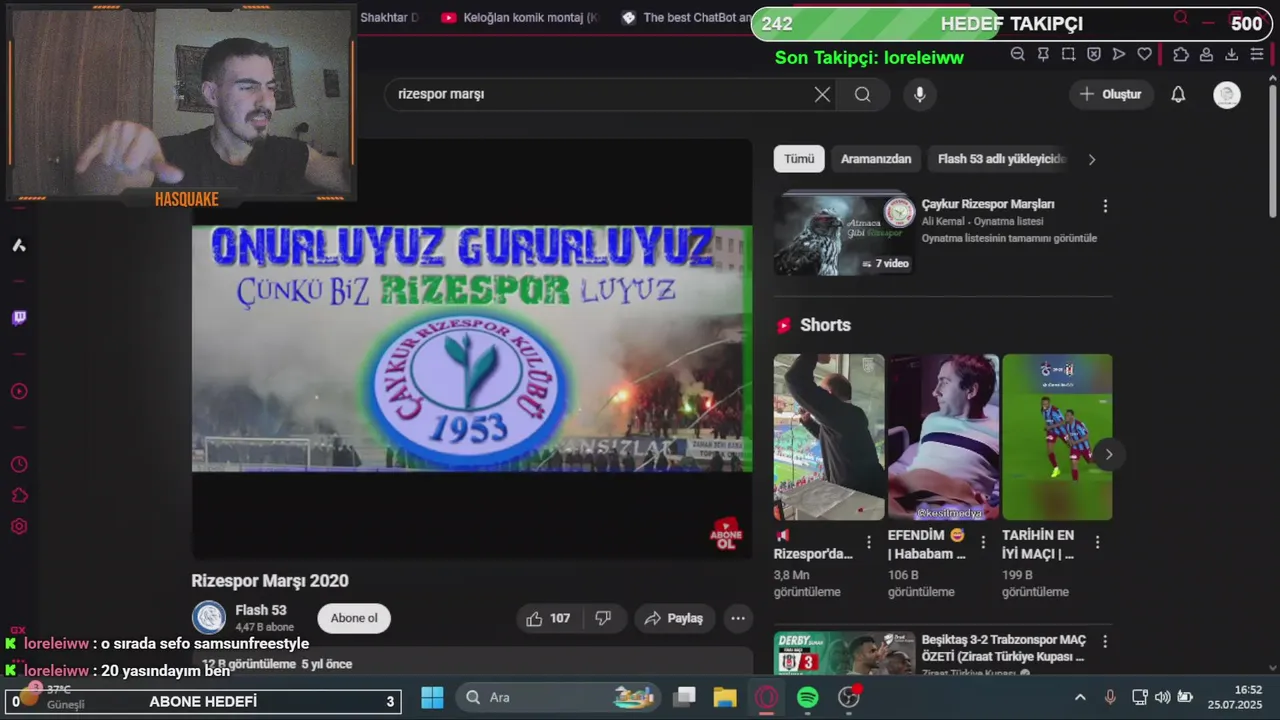Click the Windows taskbar search box
1280x720 pixels.
(x=557, y=698)
